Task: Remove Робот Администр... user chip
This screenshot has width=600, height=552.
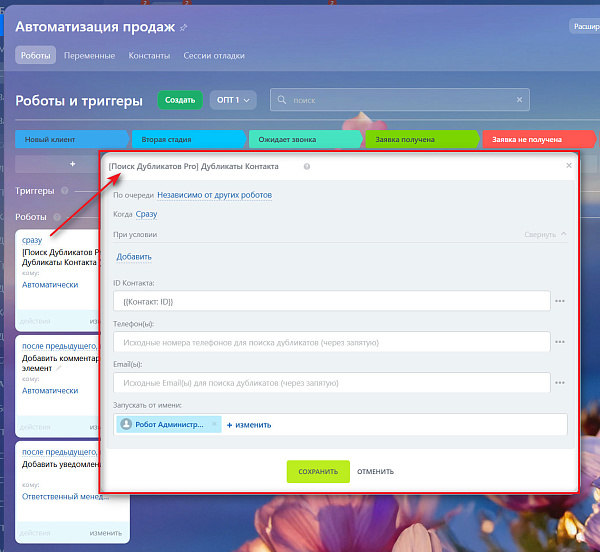Action: click(x=214, y=424)
